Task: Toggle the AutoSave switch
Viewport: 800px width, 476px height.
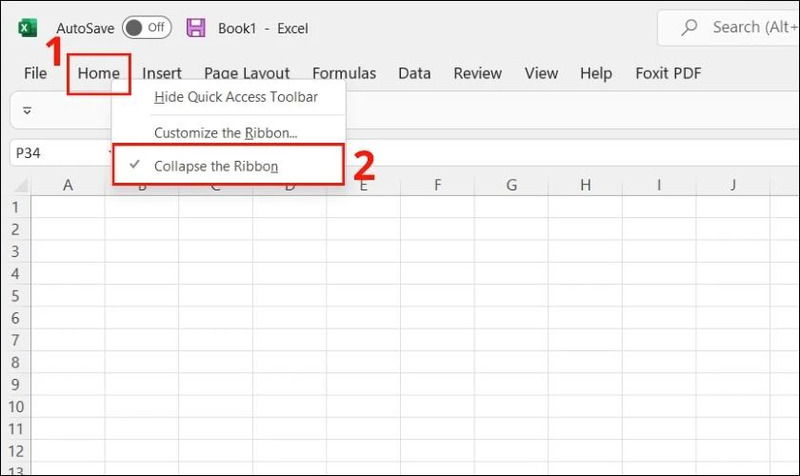Action: click(x=147, y=28)
